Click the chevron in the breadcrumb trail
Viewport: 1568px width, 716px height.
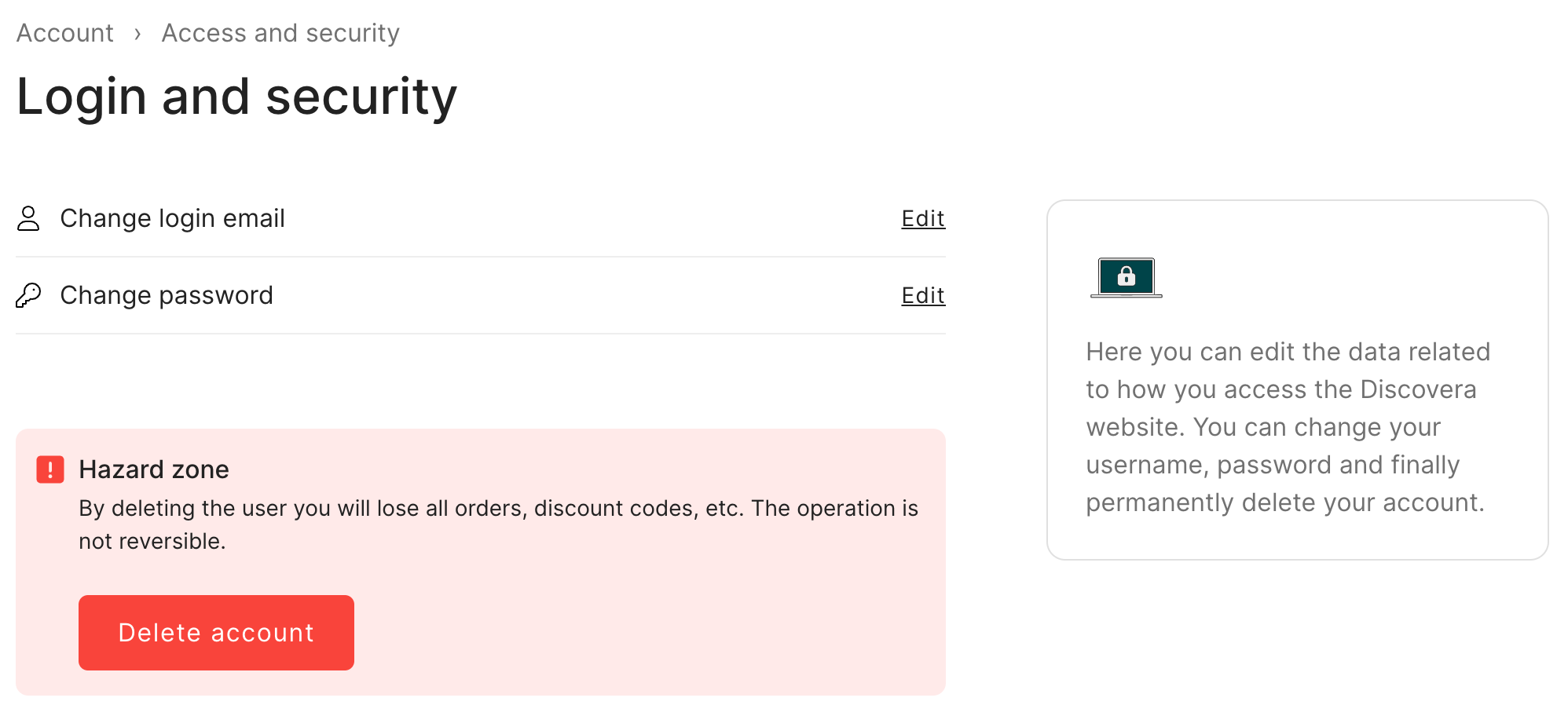[138, 34]
